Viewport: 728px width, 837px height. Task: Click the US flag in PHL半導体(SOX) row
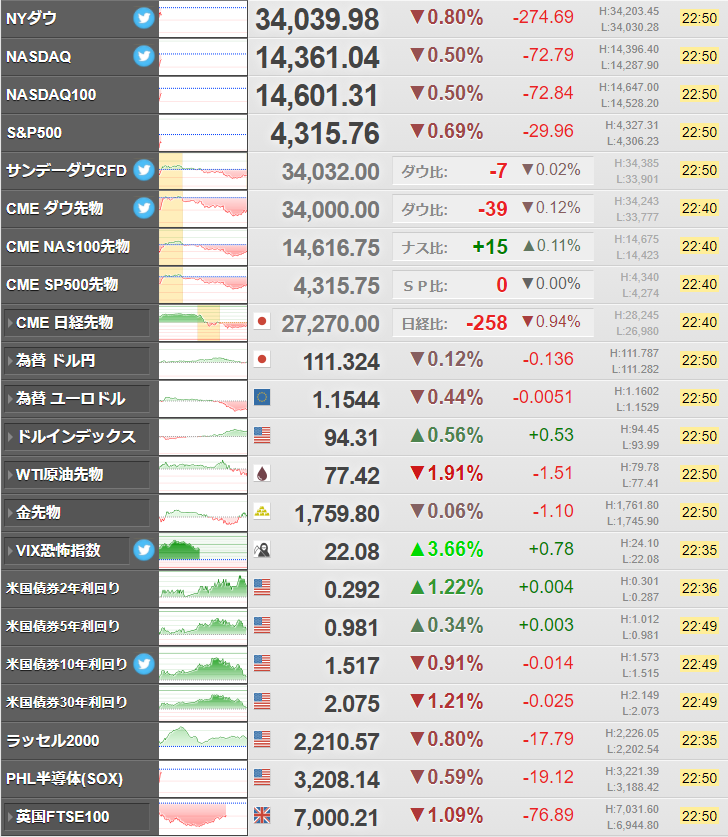point(262,777)
